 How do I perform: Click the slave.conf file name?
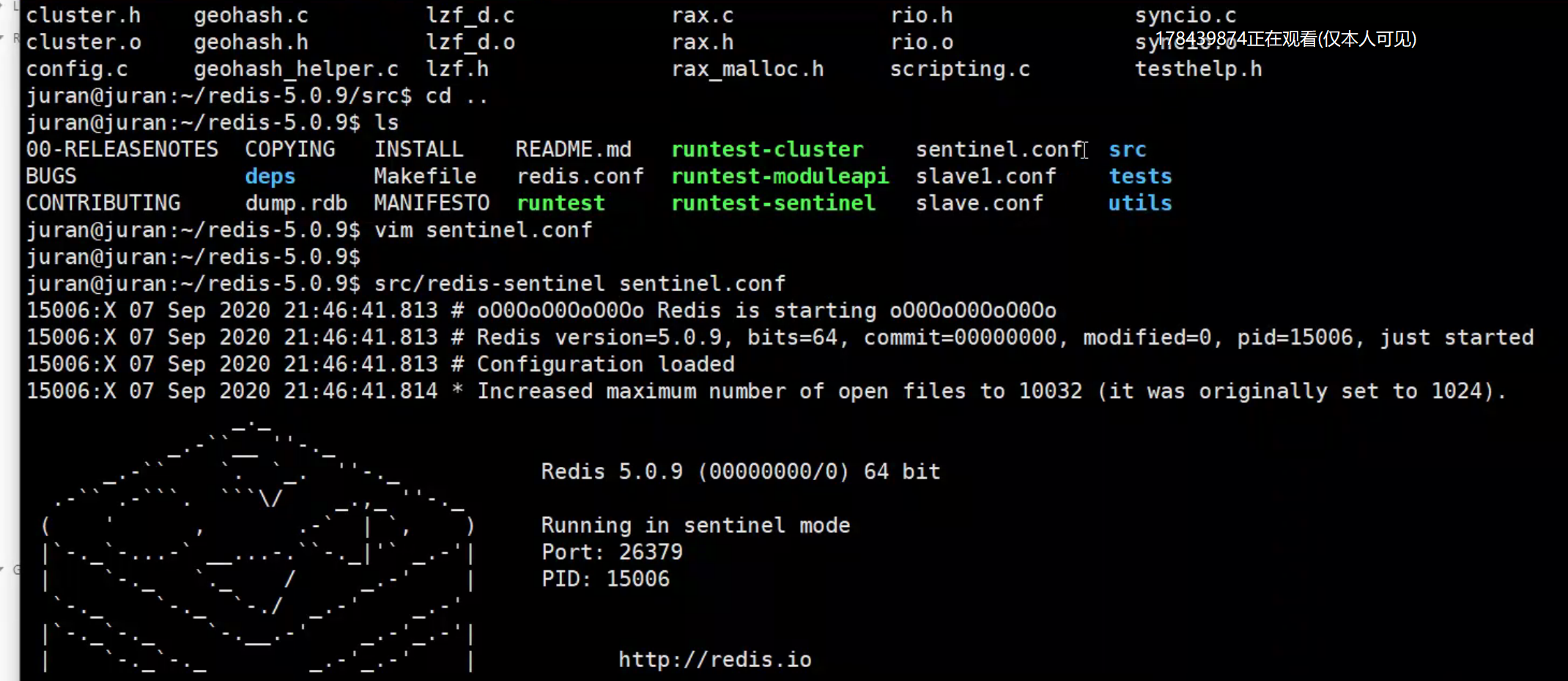980,203
